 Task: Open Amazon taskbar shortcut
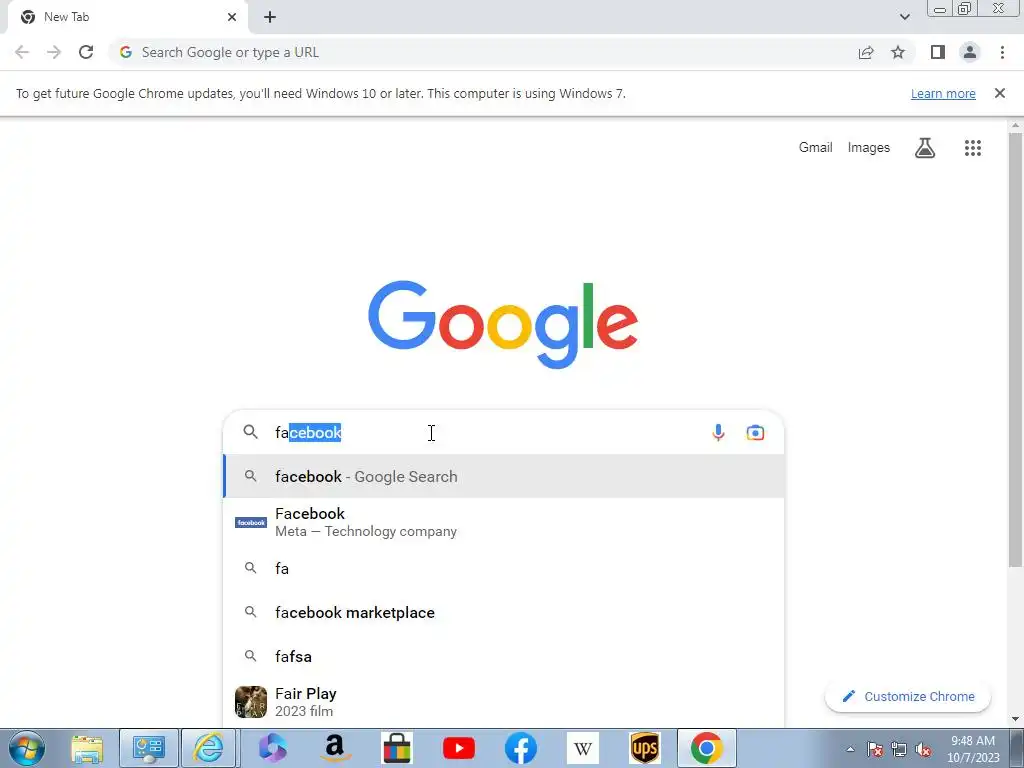334,748
